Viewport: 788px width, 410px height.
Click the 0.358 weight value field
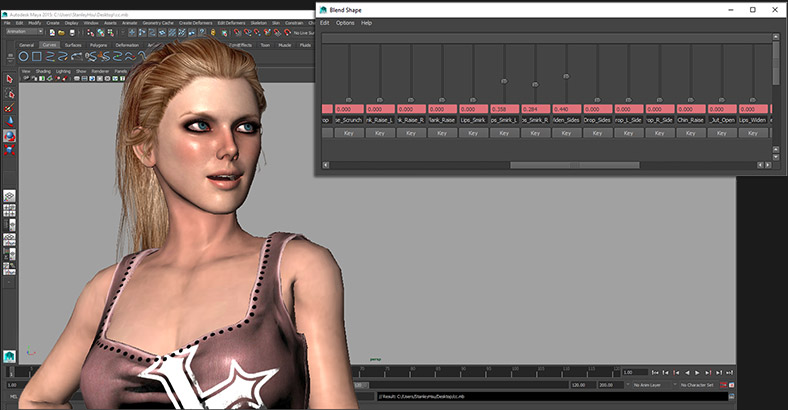coord(505,109)
